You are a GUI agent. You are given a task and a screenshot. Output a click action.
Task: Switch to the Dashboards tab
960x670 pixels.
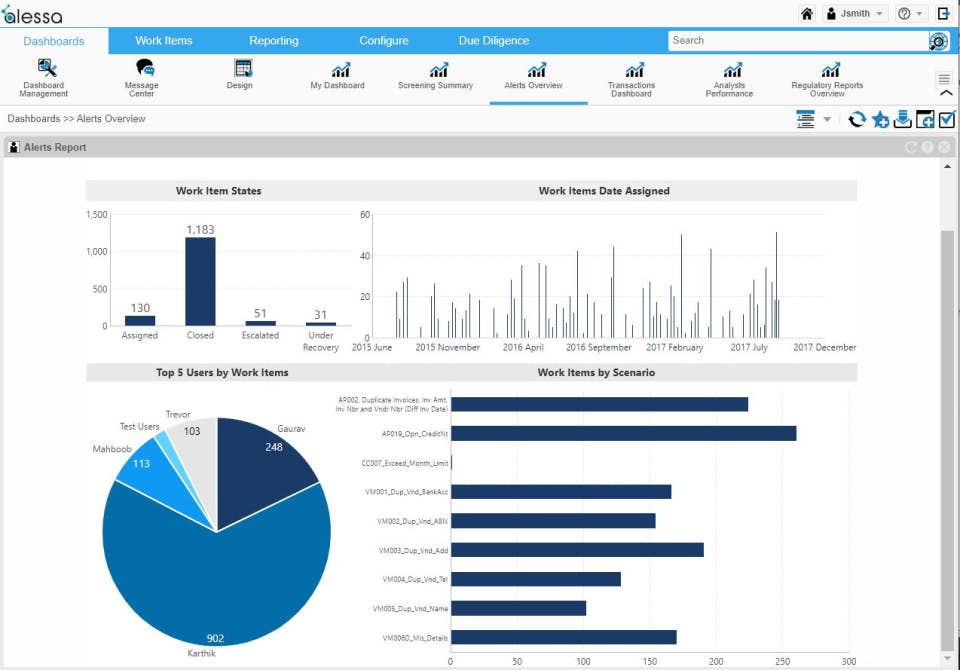[x=54, y=41]
